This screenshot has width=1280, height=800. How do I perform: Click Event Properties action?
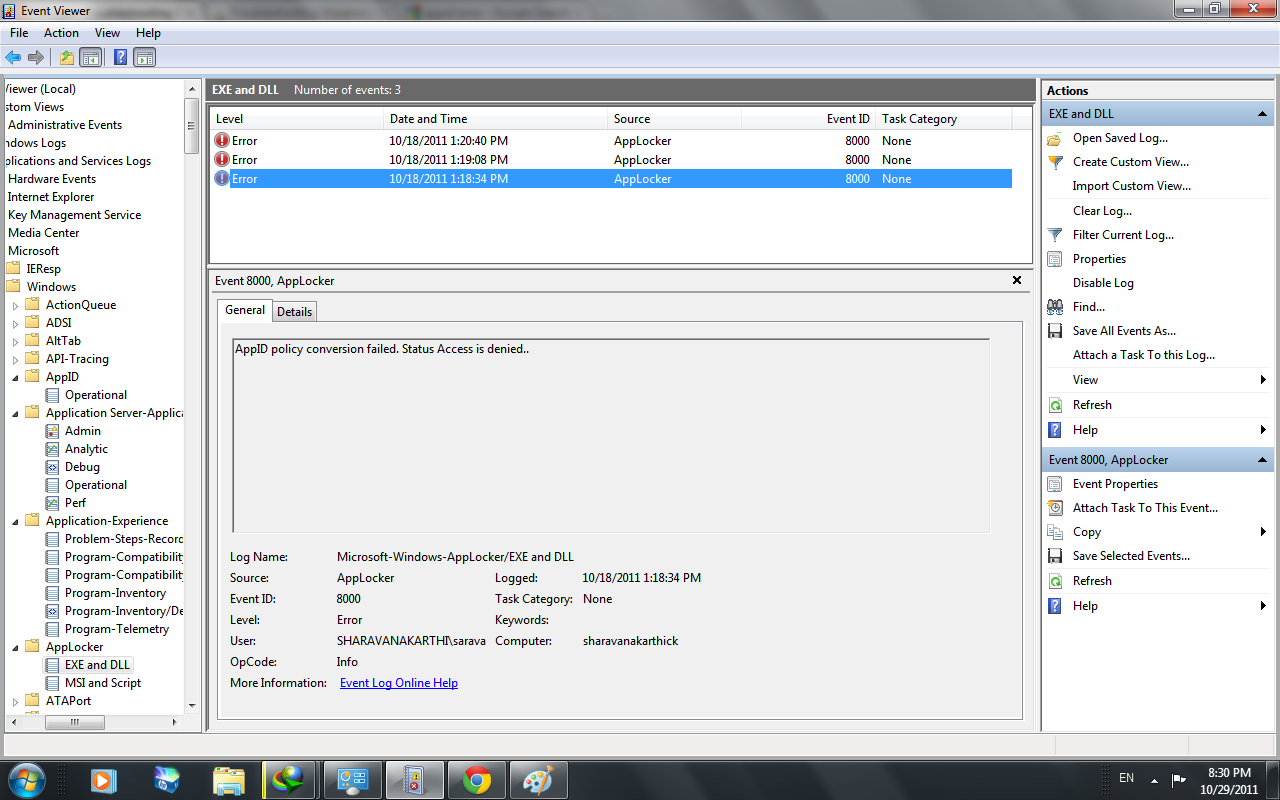click(1115, 484)
